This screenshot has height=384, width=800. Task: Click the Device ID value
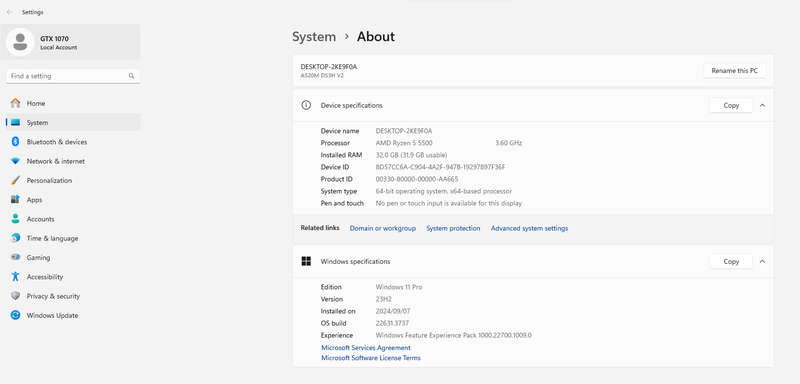point(440,167)
